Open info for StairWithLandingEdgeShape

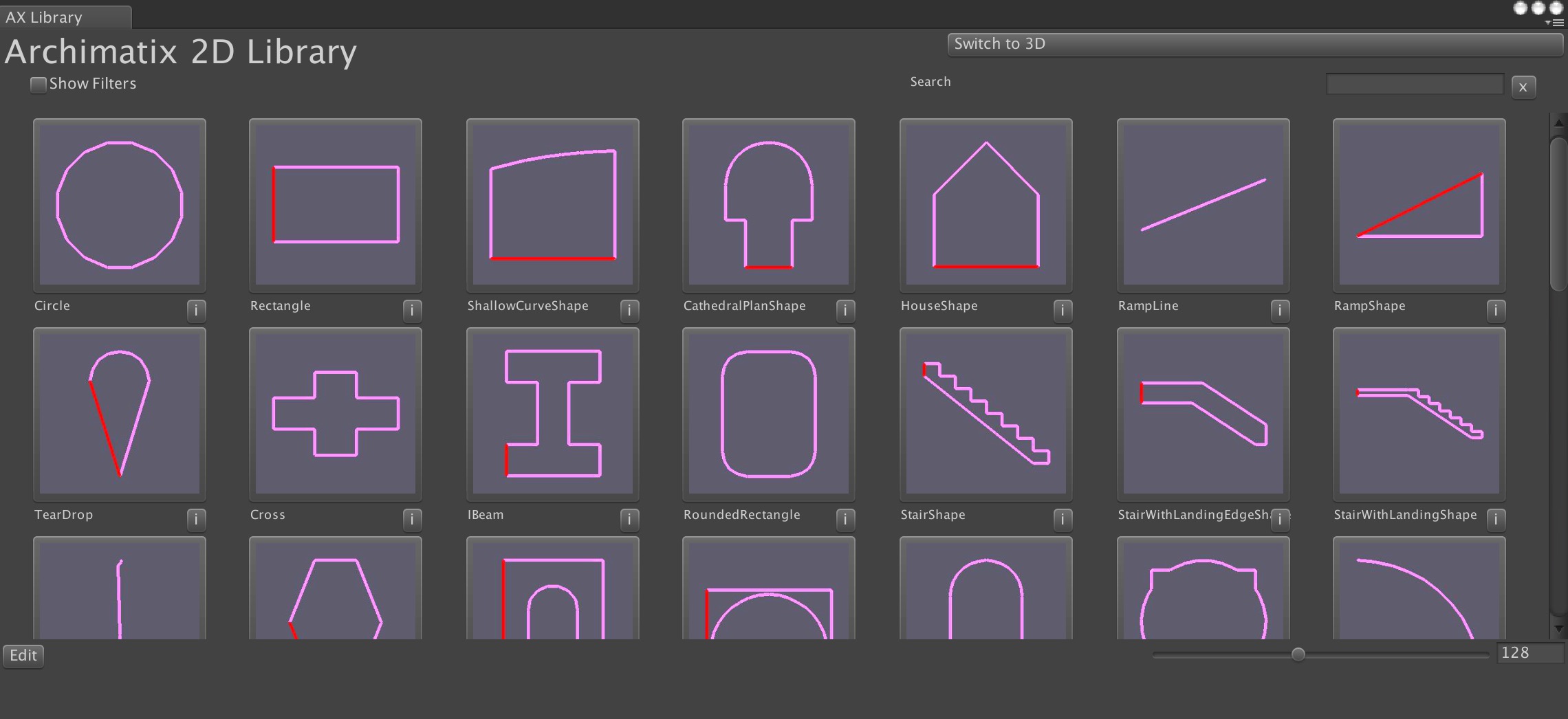point(1280,520)
